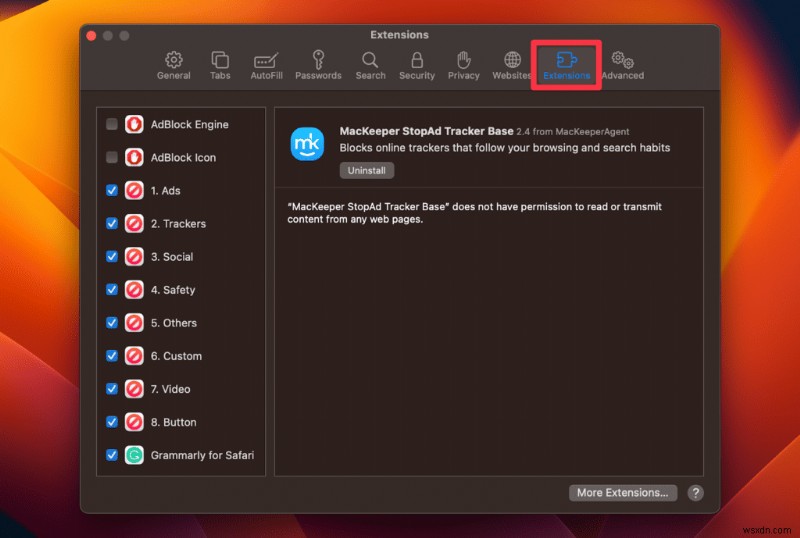Image resolution: width=800 pixels, height=538 pixels.
Task: Toggle the 8. Button extension checkbox
Action: pyautogui.click(x=112, y=422)
